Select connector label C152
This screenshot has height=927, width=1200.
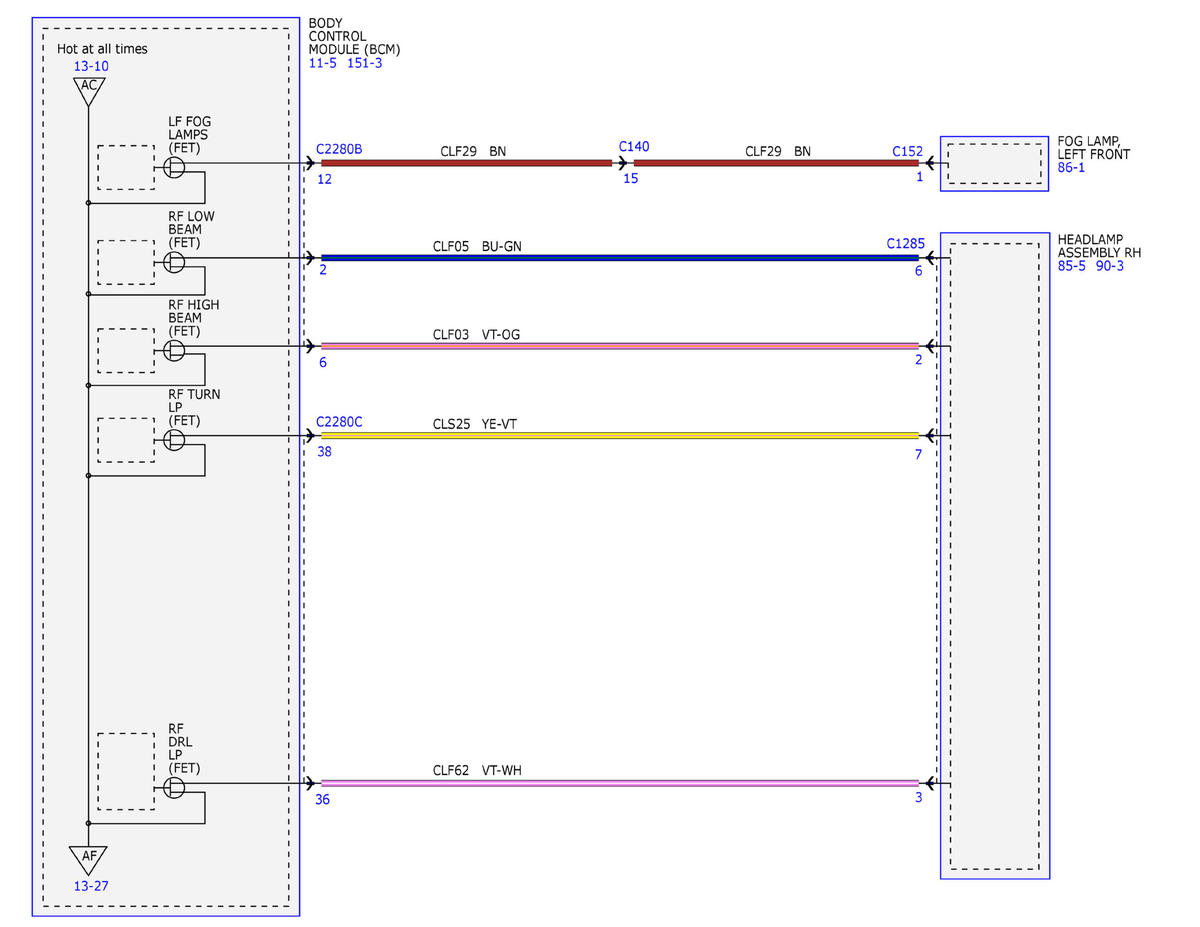coord(908,152)
